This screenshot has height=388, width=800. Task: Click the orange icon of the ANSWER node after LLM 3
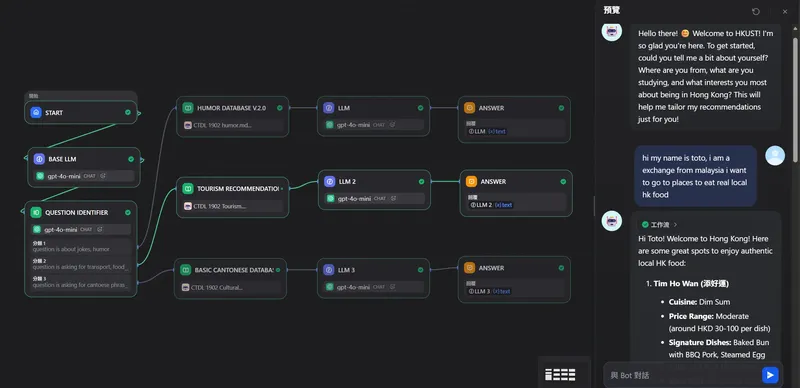pos(469,268)
